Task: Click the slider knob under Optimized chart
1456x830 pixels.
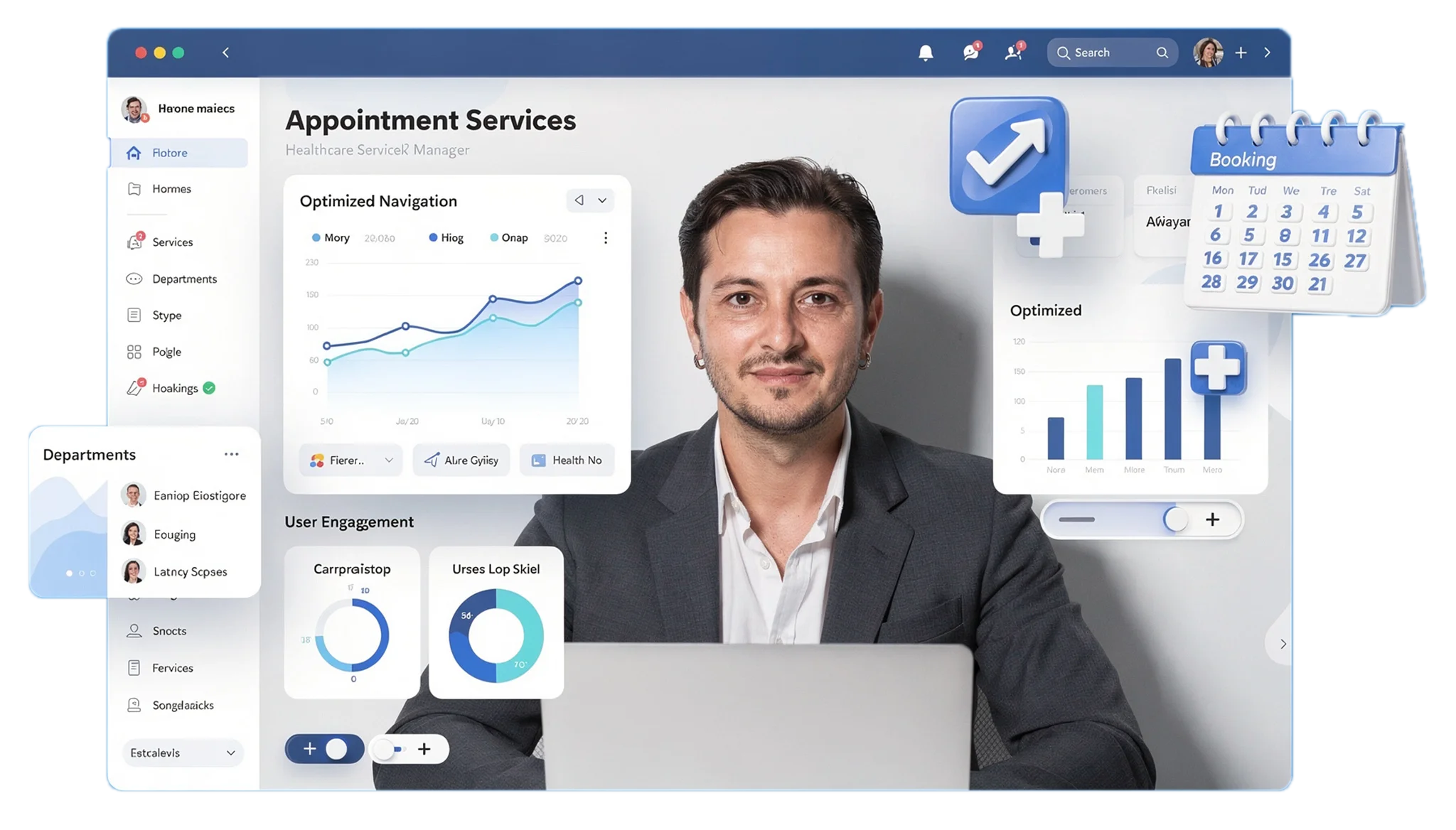Action: point(1176,519)
